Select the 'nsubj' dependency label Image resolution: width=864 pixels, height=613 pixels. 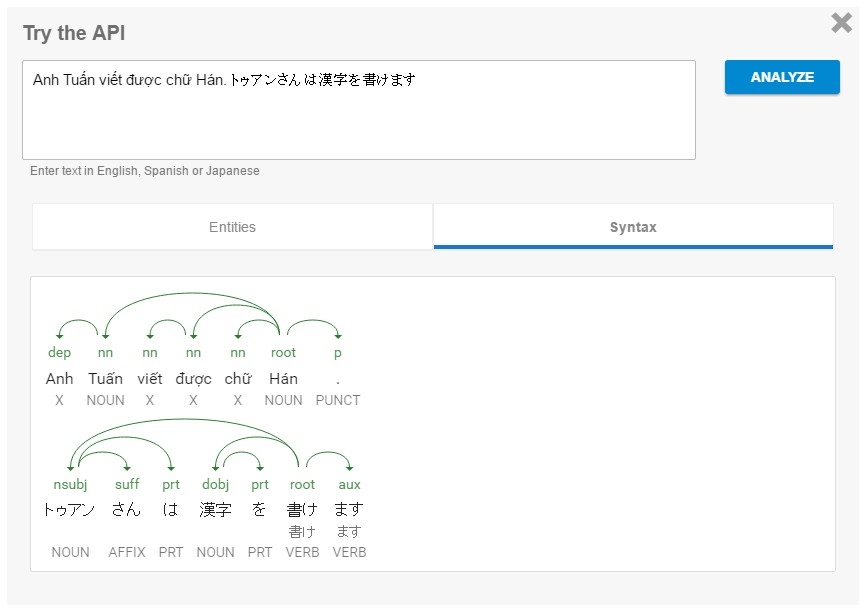70,484
